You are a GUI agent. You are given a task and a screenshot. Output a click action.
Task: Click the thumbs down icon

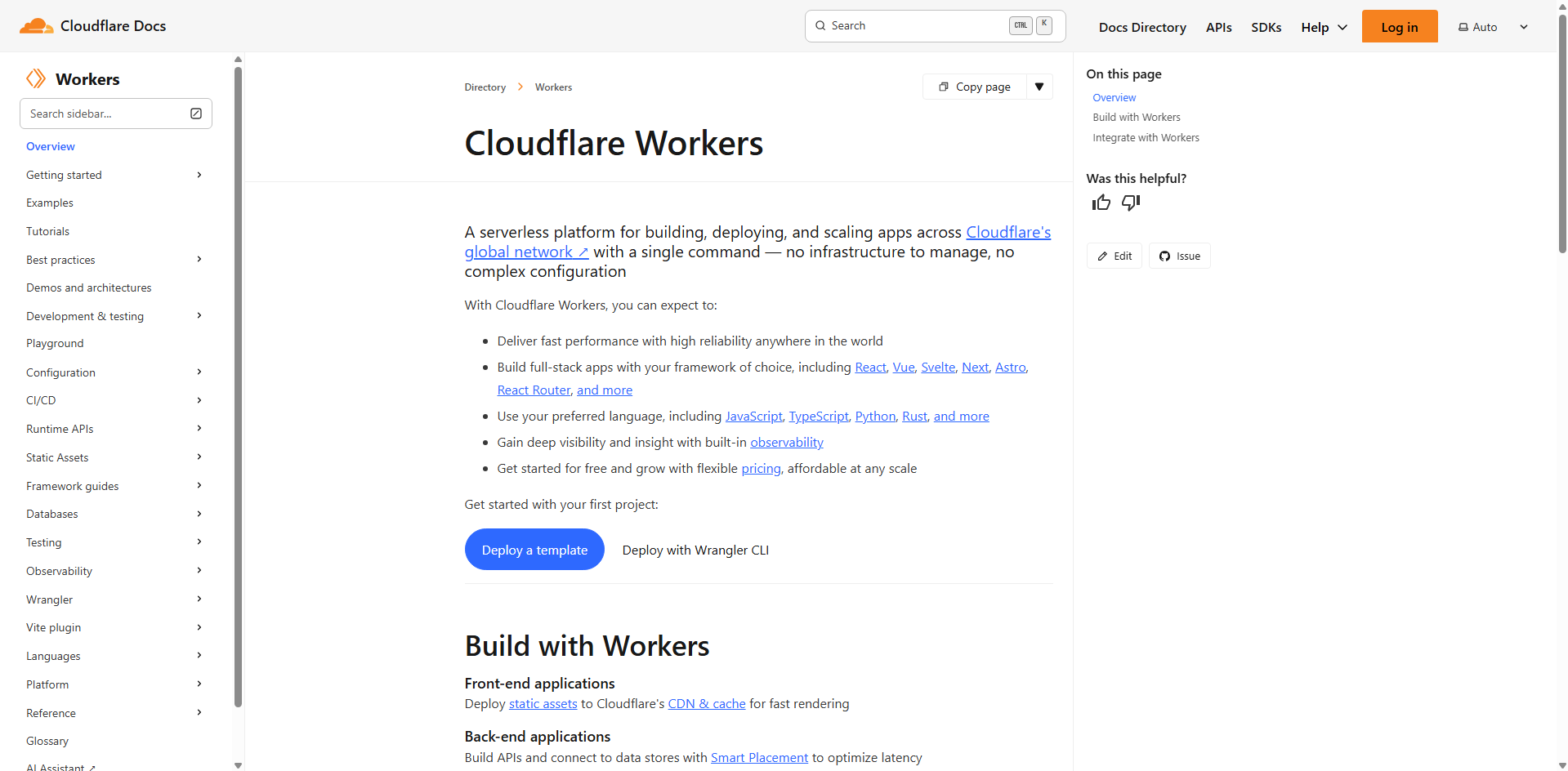pyautogui.click(x=1131, y=203)
